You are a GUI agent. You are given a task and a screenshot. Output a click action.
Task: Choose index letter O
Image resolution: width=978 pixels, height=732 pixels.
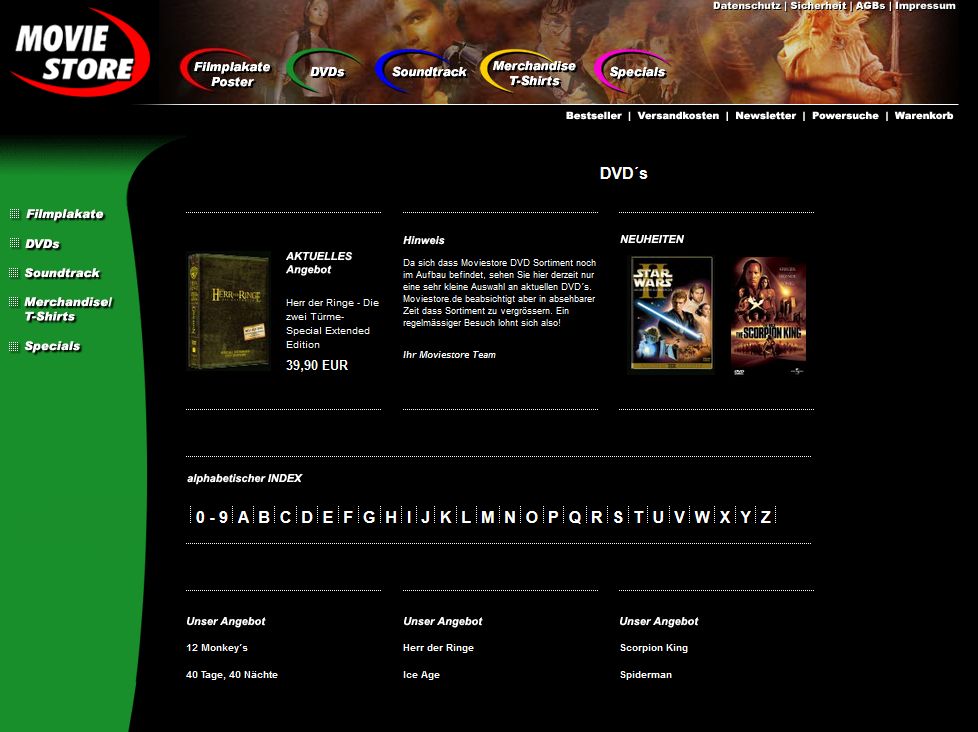coord(531,517)
